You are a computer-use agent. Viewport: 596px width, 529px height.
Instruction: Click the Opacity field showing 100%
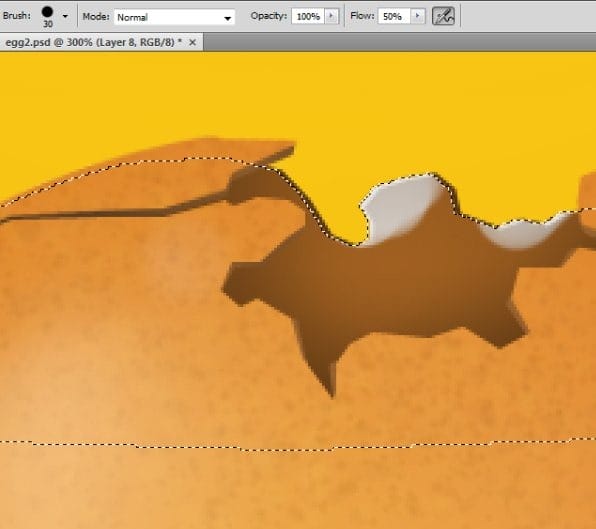tap(308, 16)
